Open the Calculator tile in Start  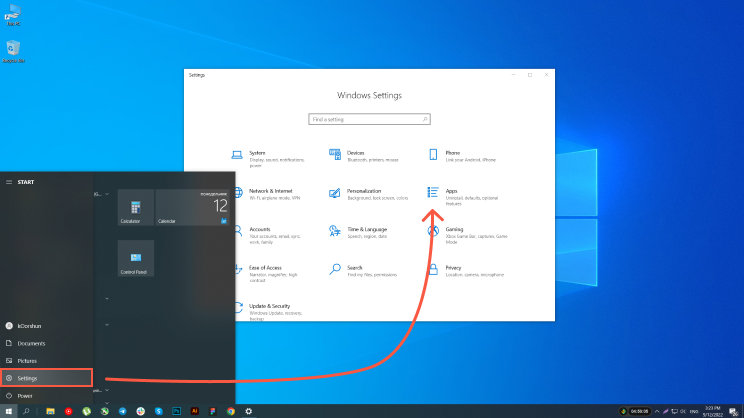point(136,207)
